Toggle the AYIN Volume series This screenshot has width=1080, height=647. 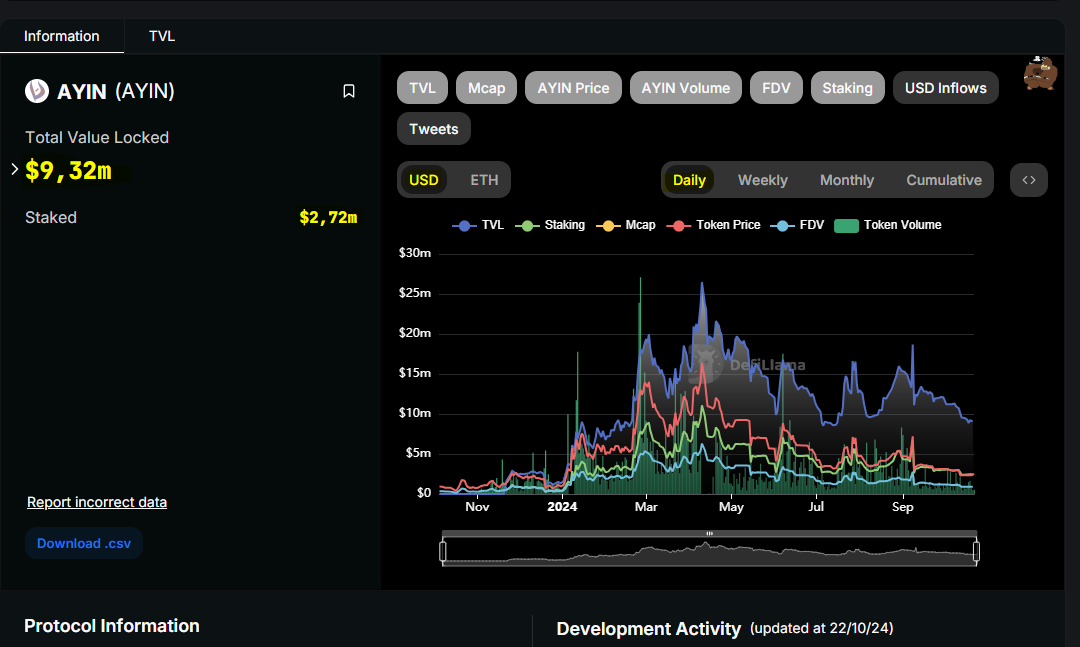click(685, 88)
